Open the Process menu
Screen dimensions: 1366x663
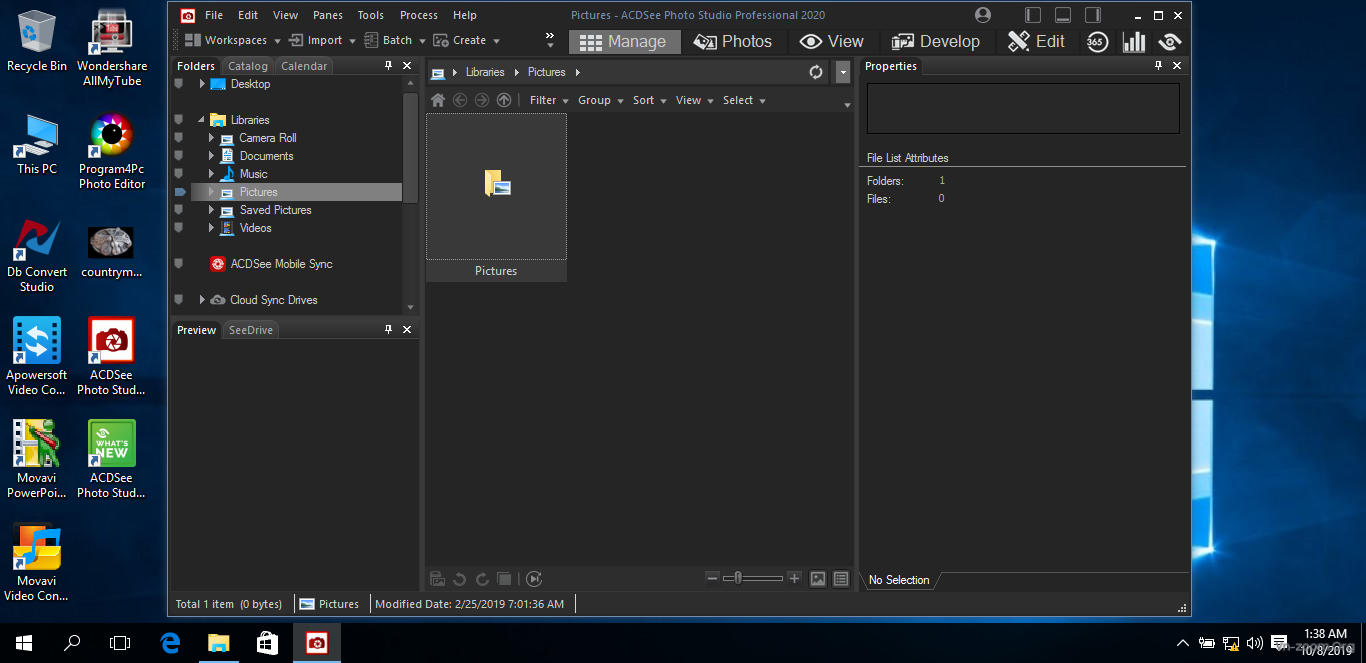tap(418, 15)
